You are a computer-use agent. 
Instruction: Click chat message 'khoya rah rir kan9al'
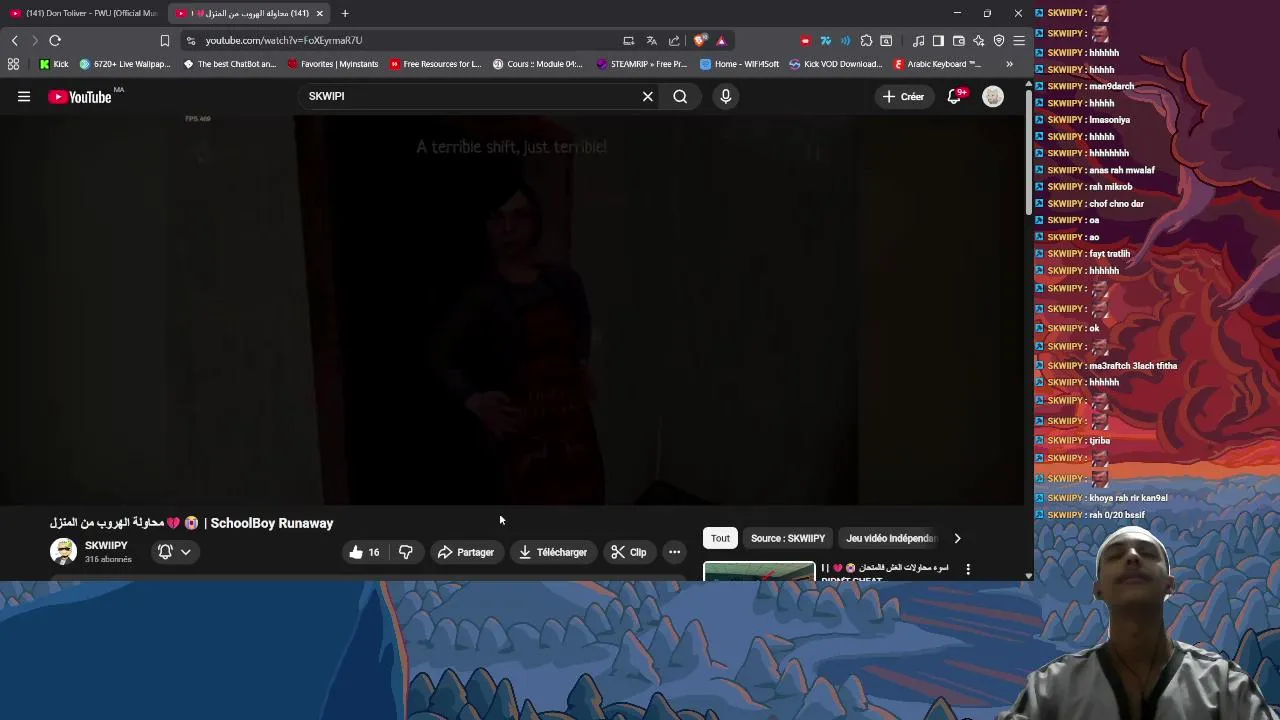click(x=1128, y=498)
